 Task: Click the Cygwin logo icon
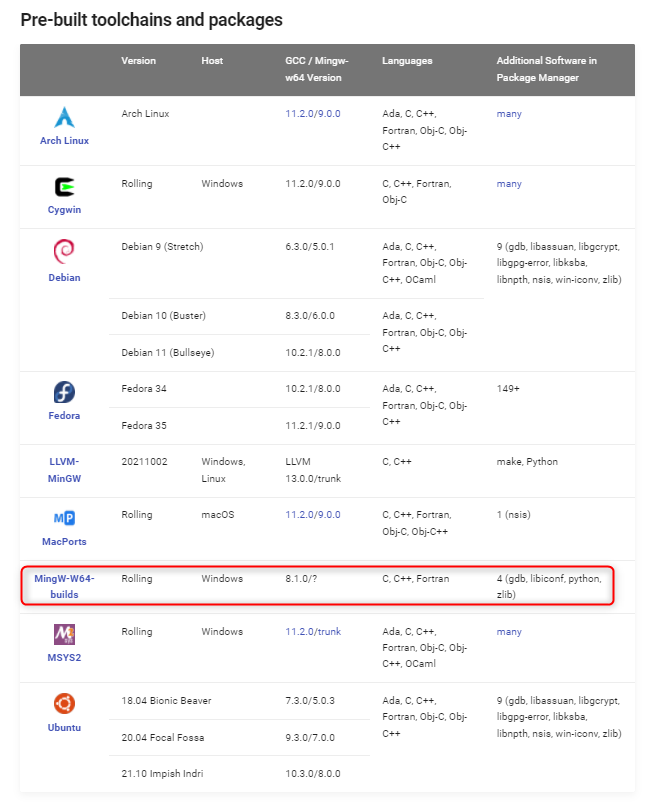tap(65, 187)
